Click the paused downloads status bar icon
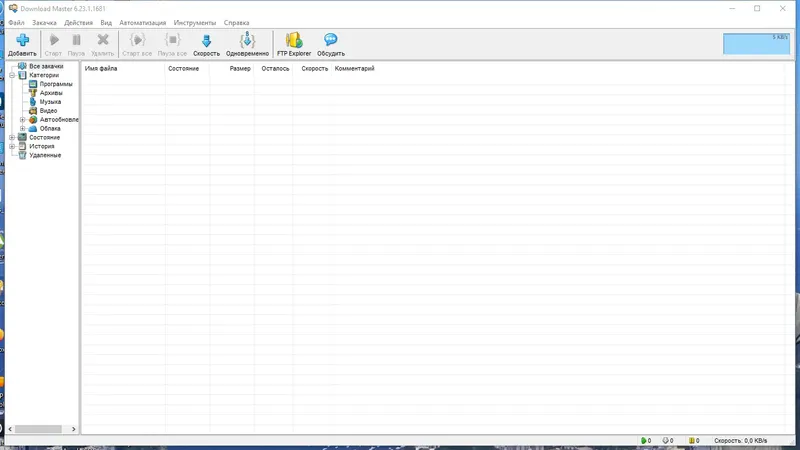The image size is (800, 450). click(665, 440)
